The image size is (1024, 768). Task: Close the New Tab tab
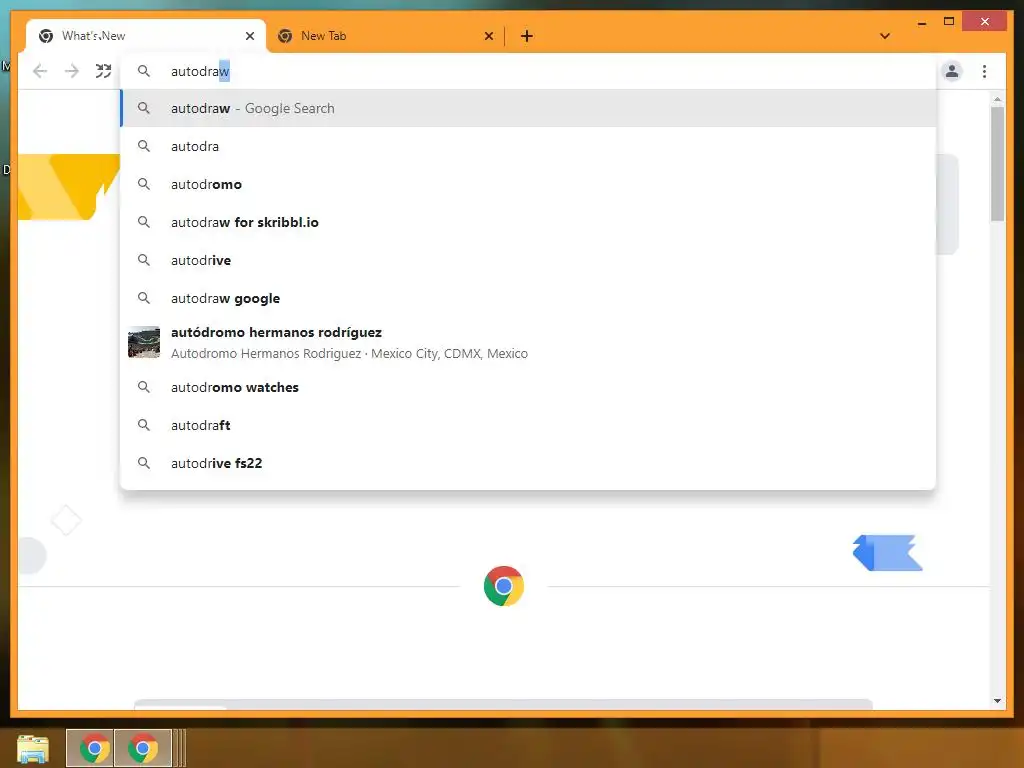point(488,36)
